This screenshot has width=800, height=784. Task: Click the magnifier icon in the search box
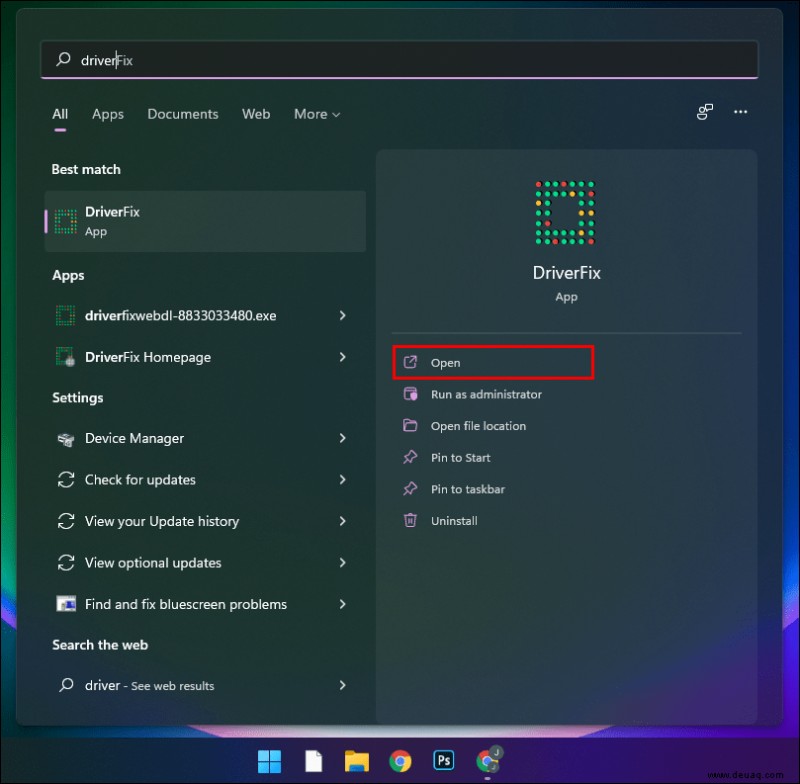(x=63, y=59)
